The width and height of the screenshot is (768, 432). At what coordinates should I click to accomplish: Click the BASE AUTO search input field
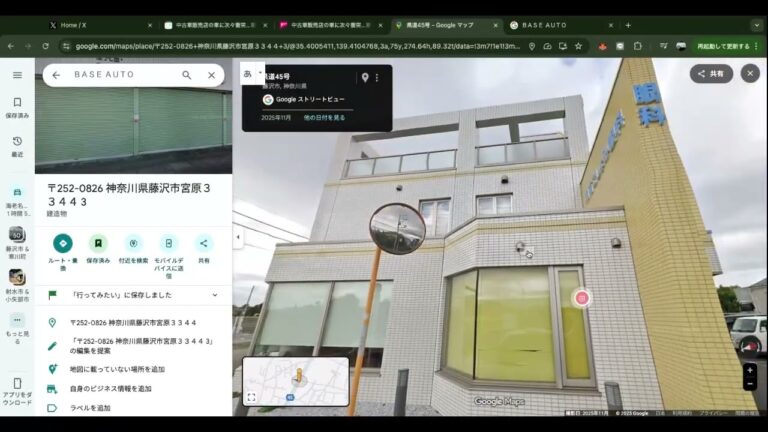coord(120,75)
